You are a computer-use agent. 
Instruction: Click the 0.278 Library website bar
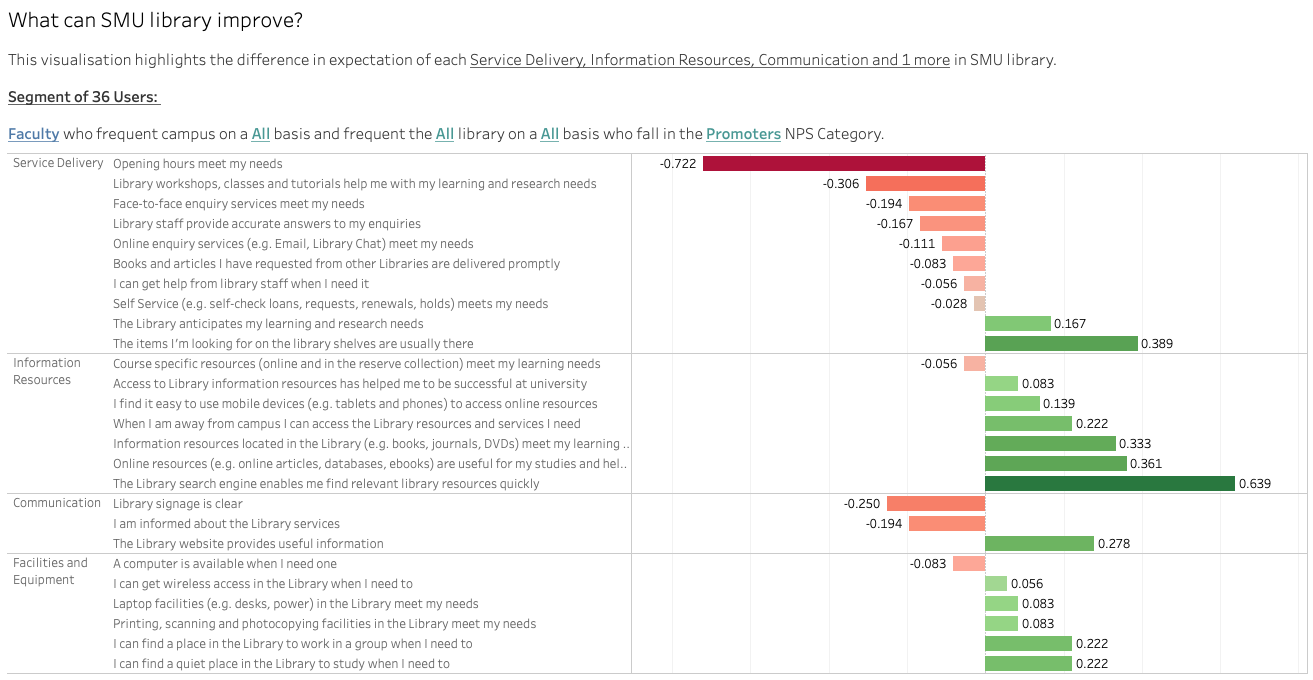[1039, 543]
